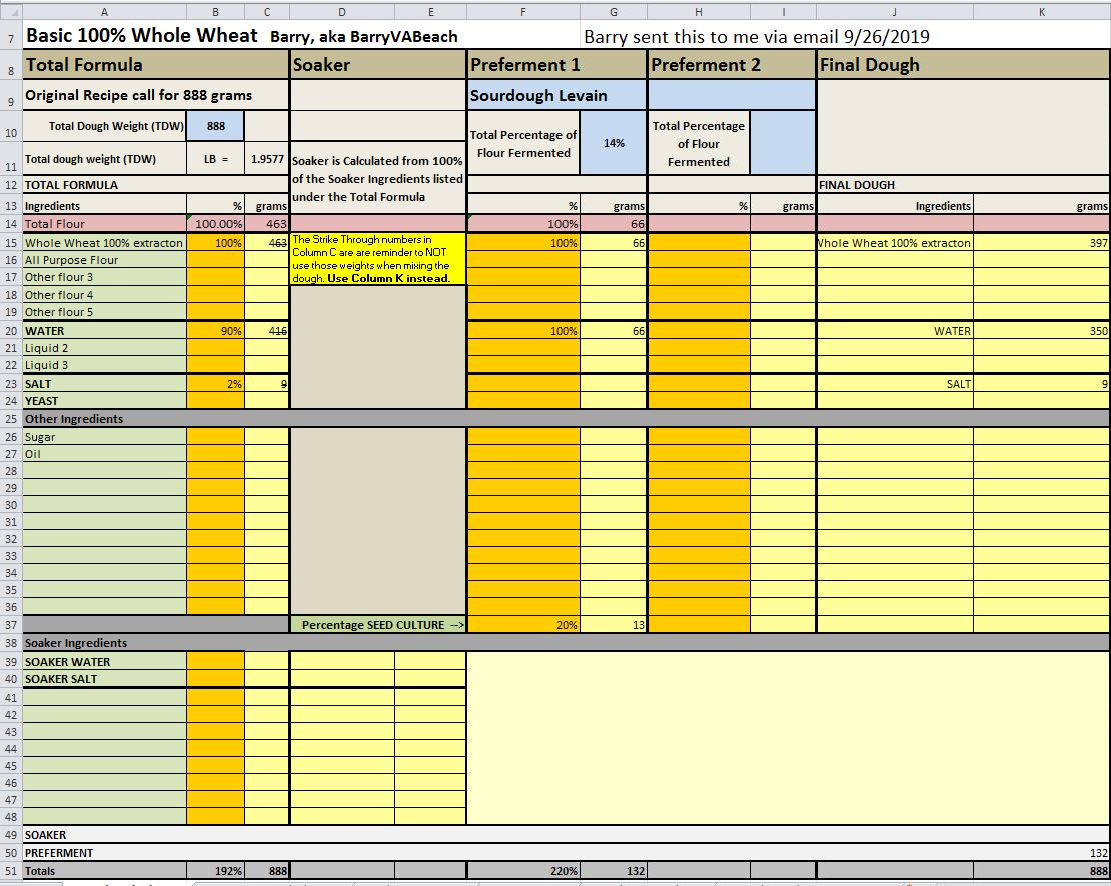
Task: Select the Totals 192% cell
Action: [x=215, y=871]
